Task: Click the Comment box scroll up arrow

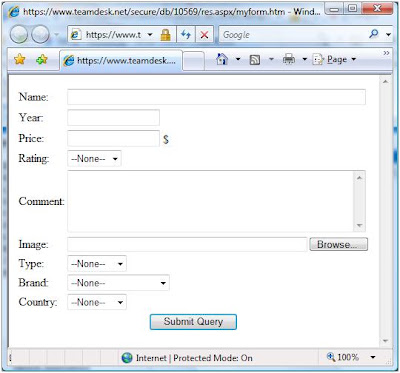Action: 359,178
